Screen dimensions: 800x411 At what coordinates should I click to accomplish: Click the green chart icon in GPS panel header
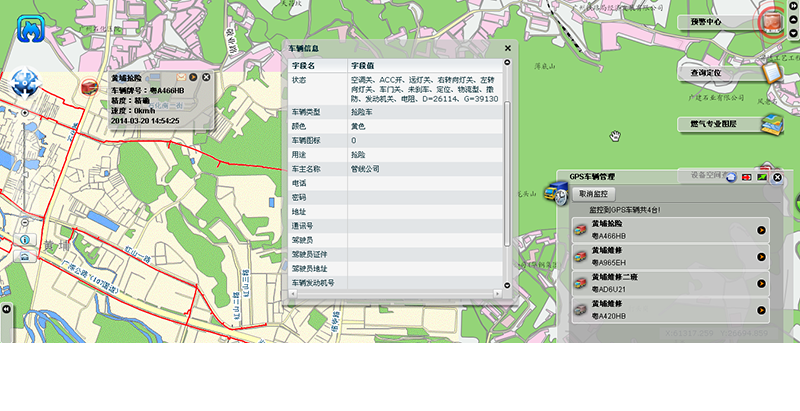coord(761,178)
